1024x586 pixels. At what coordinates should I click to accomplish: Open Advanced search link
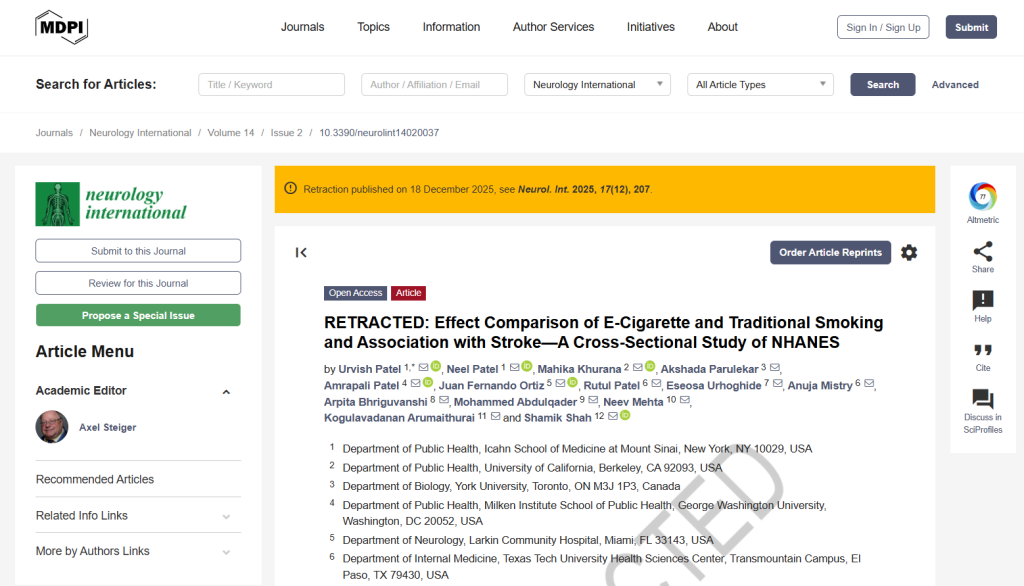(955, 84)
